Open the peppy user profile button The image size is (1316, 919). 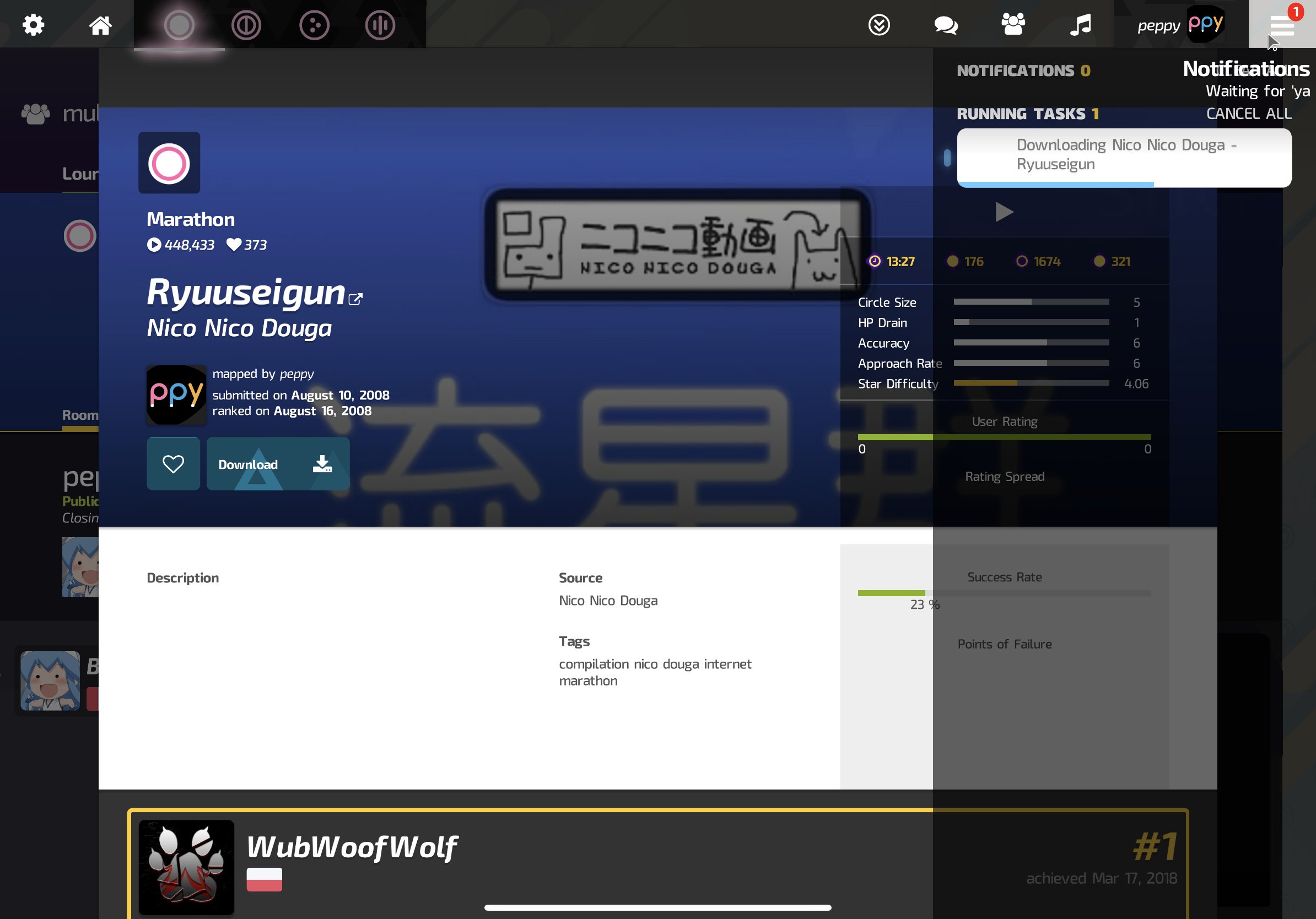coord(1181,25)
